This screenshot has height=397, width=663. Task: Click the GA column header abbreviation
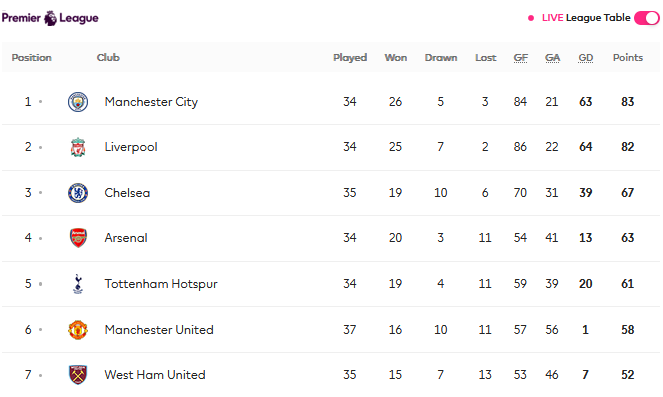point(552,58)
